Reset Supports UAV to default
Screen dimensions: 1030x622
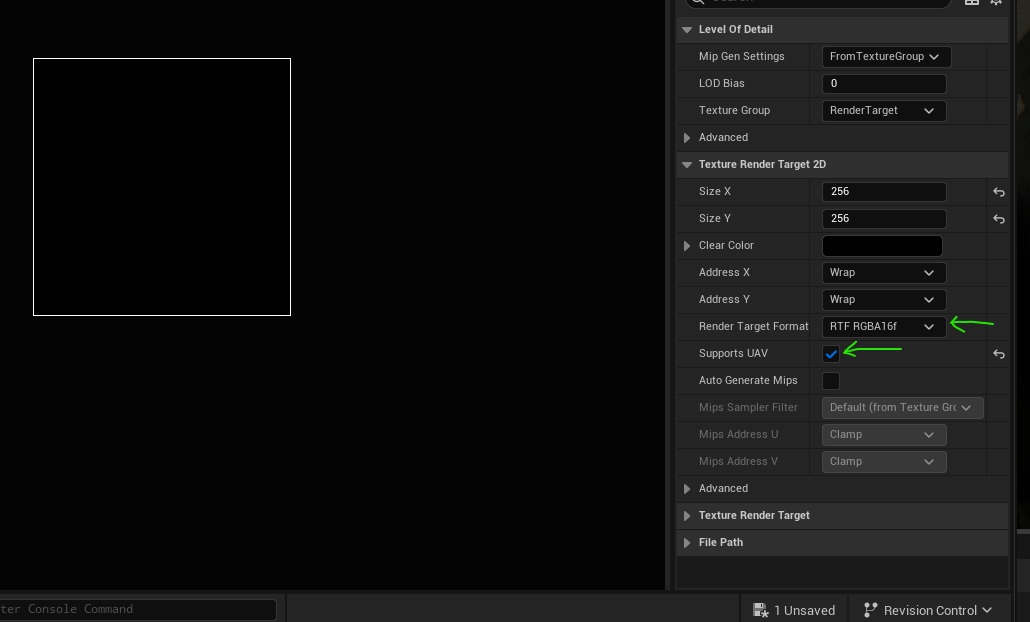coord(998,354)
